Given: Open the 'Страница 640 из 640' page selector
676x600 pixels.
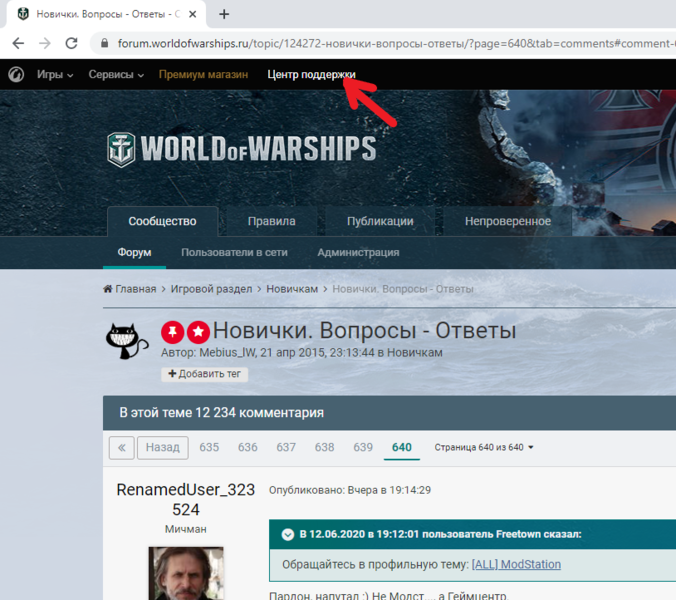Looking at the screenshot, I should (x=484, y=447).
